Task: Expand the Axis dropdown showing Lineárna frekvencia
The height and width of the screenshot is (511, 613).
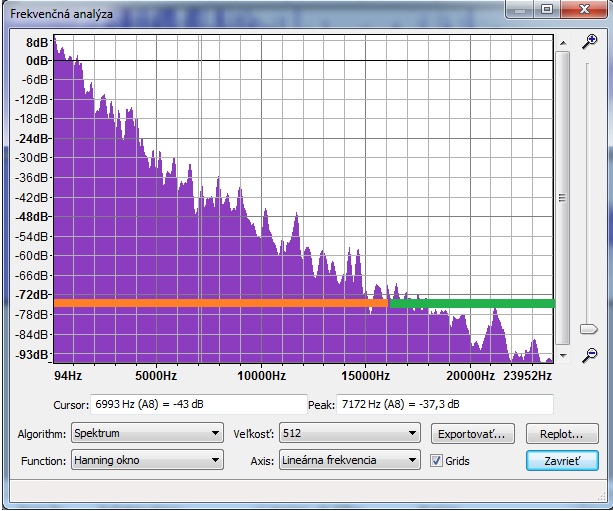Action: point(349,461)
